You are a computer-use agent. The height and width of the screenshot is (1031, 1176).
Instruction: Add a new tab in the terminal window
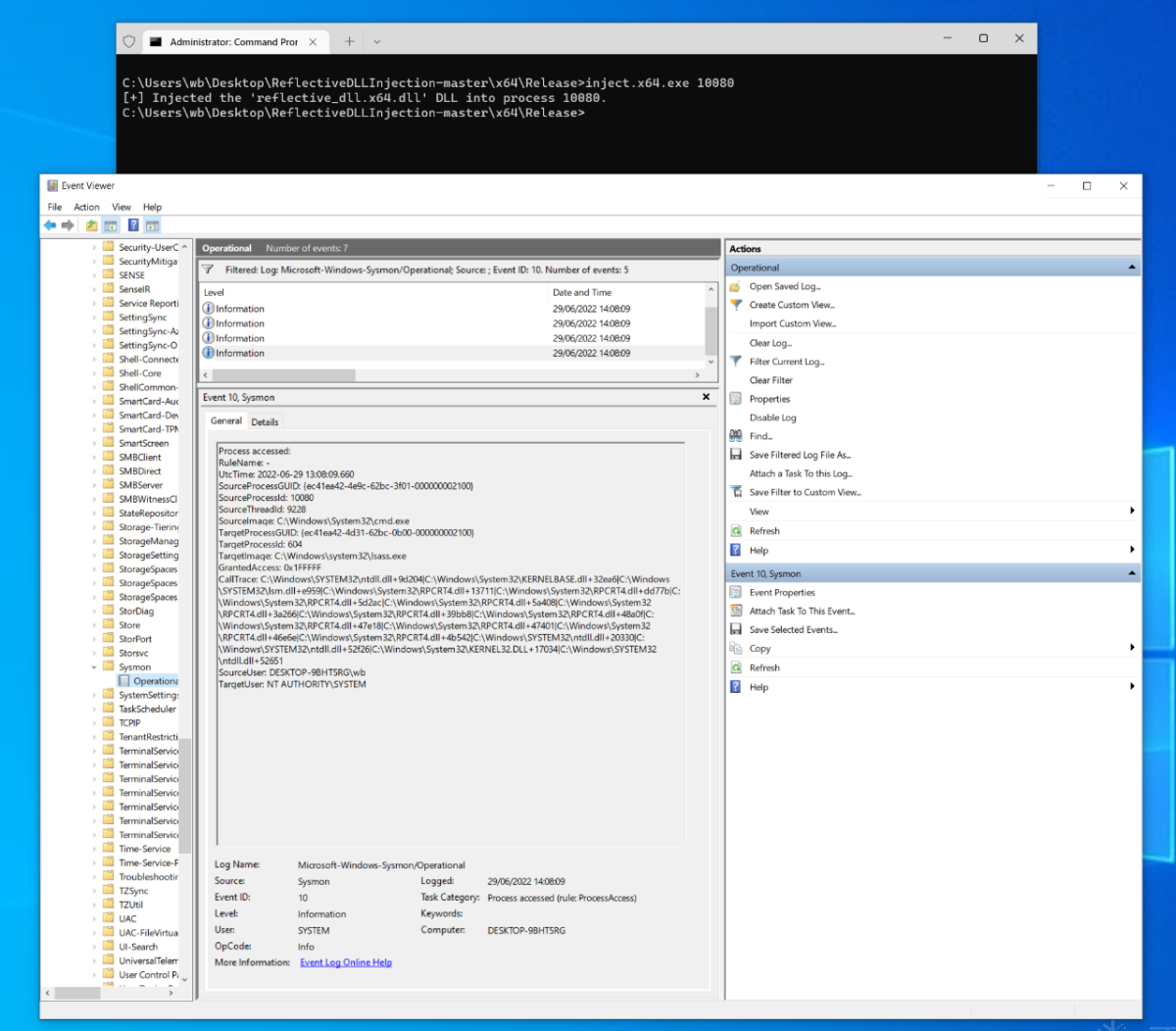[x=349, y=41]
